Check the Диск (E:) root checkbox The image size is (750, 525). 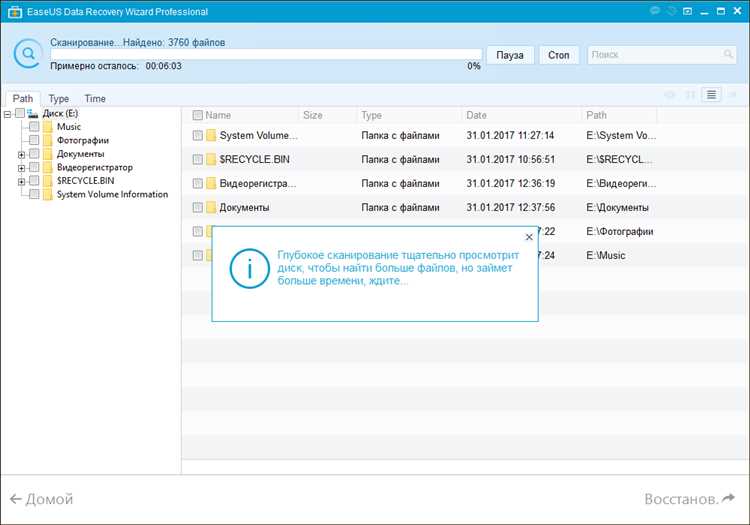(20, 113)
